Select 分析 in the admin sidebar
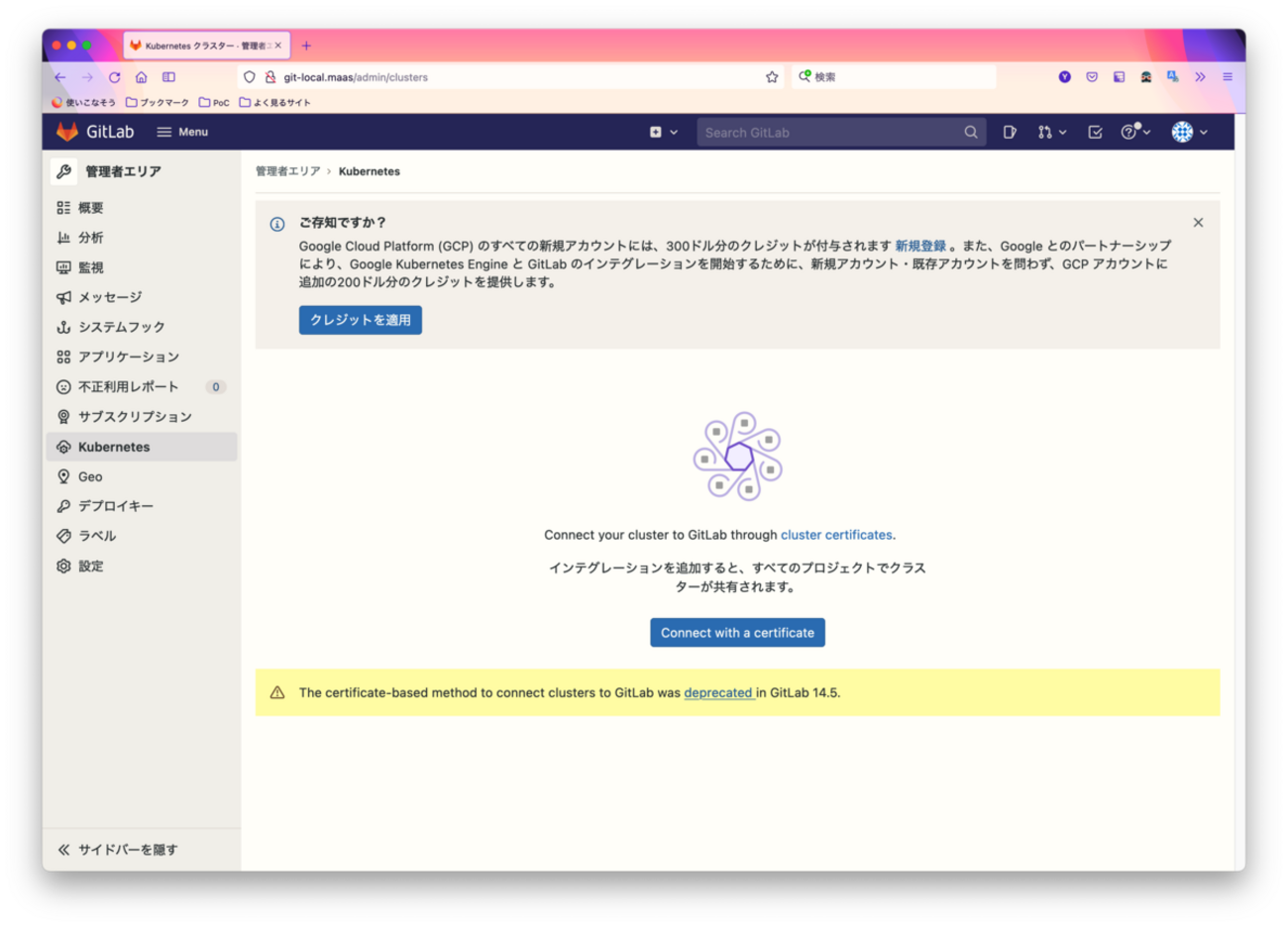1288x927 pixels. click(x=142, y=238)
